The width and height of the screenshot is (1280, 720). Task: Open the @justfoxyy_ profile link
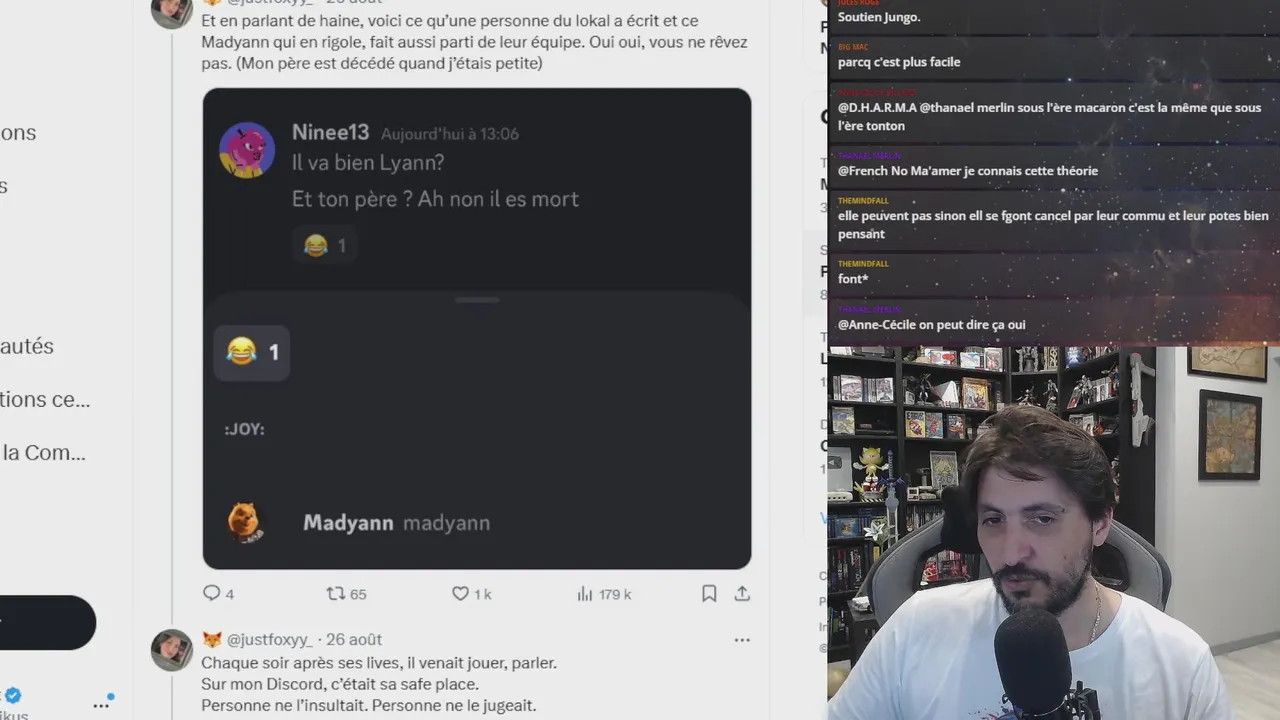pyautogui.click(x=270, y=640)
